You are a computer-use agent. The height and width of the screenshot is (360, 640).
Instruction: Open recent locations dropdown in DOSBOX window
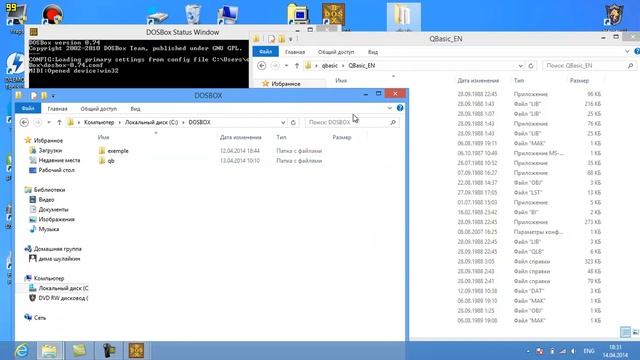pyautogui.click(x=49, y=122)
